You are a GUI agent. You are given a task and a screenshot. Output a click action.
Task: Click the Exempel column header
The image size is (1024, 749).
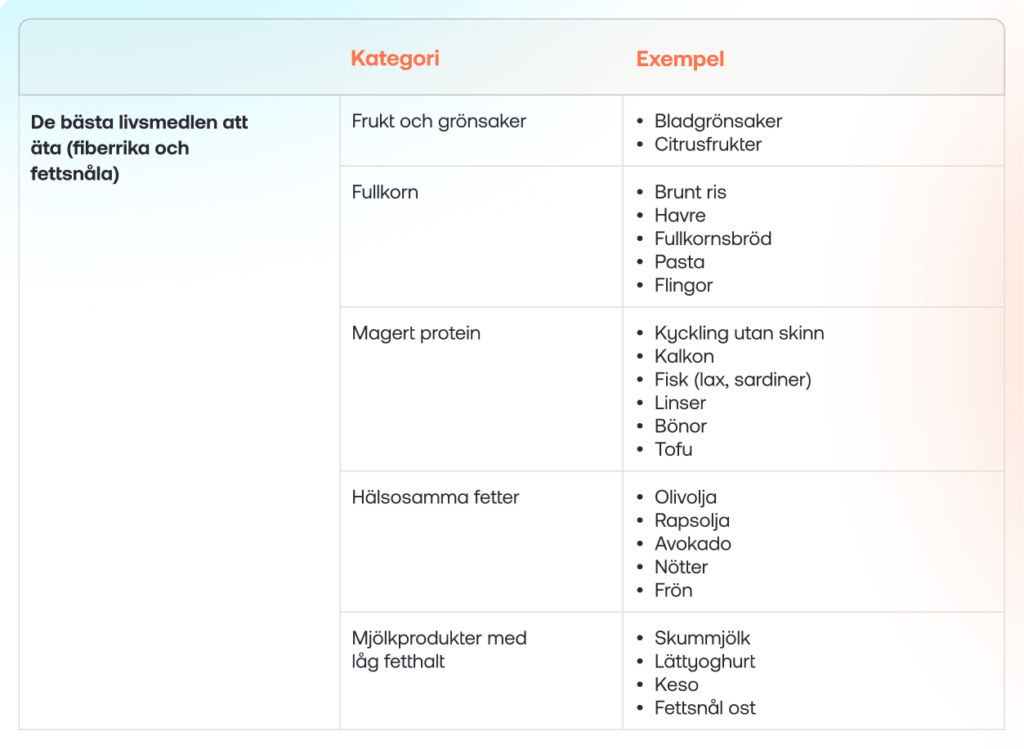click(680, 59)
